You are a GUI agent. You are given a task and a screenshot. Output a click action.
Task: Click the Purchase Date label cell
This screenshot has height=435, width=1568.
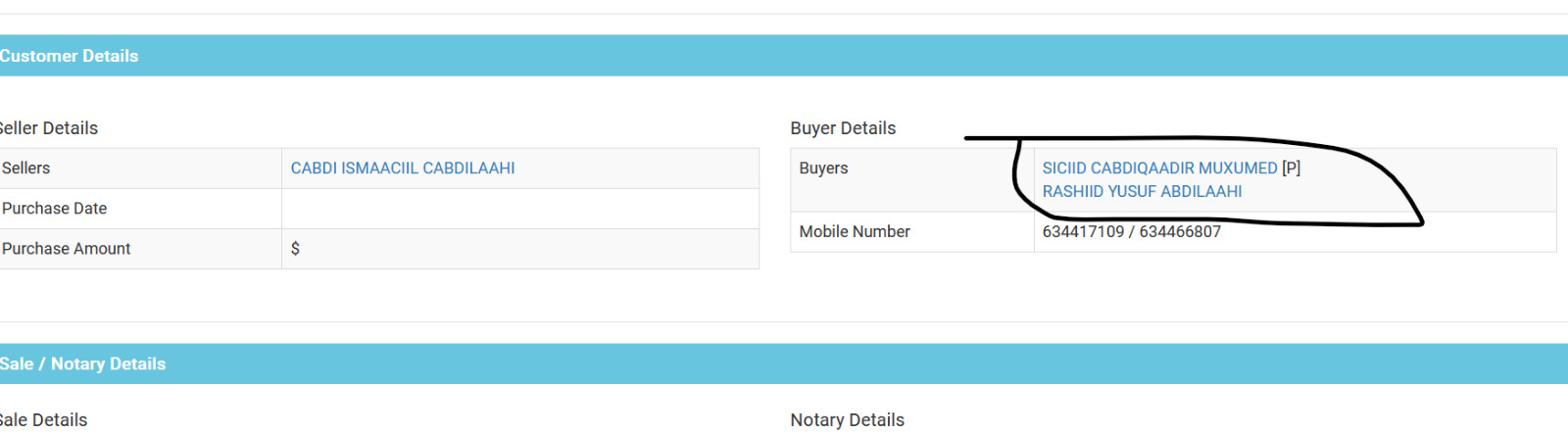click(140, 209)
